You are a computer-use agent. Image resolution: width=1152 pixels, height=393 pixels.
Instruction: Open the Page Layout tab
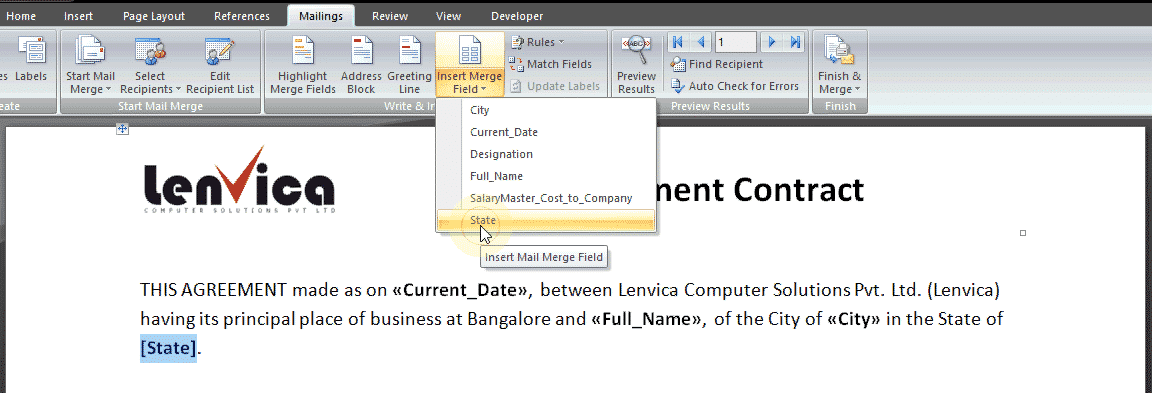point(154,15)
